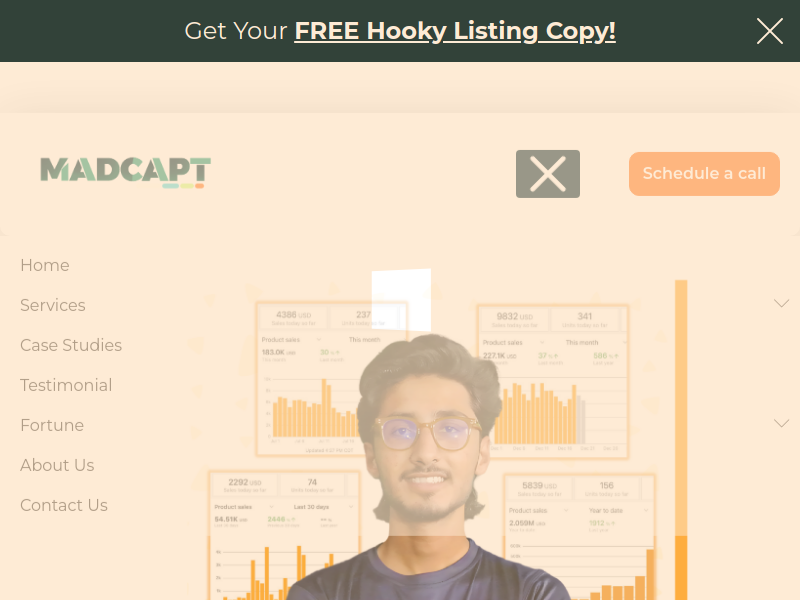800x600 pixels.
Task: Select Case Studies in the menu
Action: pyautogui.click(x=71, y=345)
